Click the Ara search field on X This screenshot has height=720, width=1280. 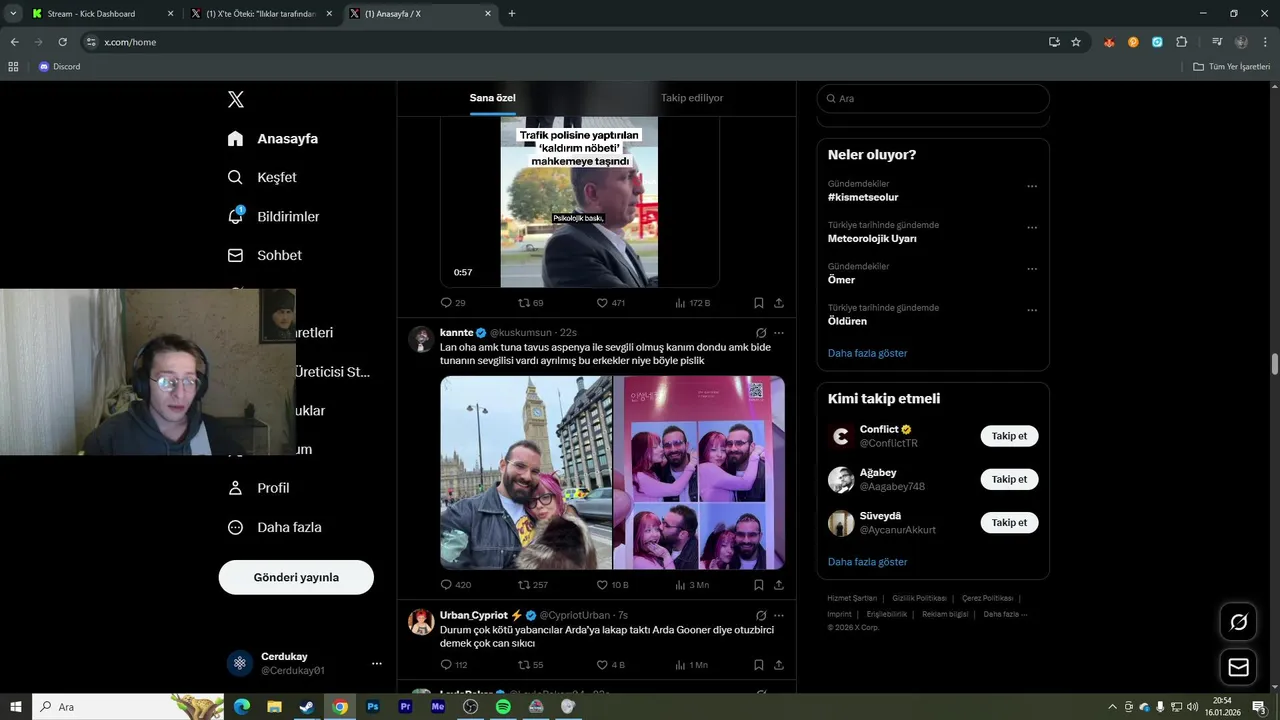(933, 98)
